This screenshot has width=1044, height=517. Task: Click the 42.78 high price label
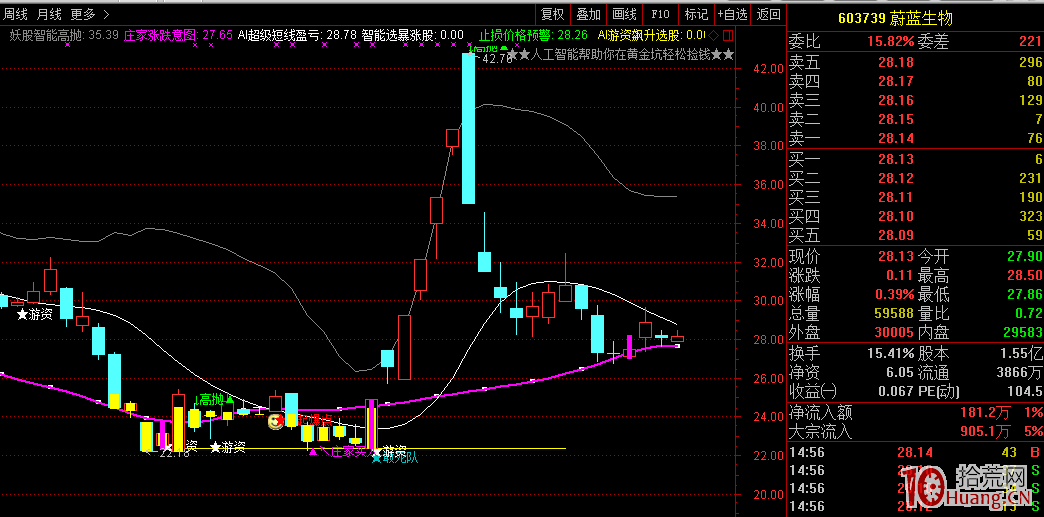tap(497, 59)
